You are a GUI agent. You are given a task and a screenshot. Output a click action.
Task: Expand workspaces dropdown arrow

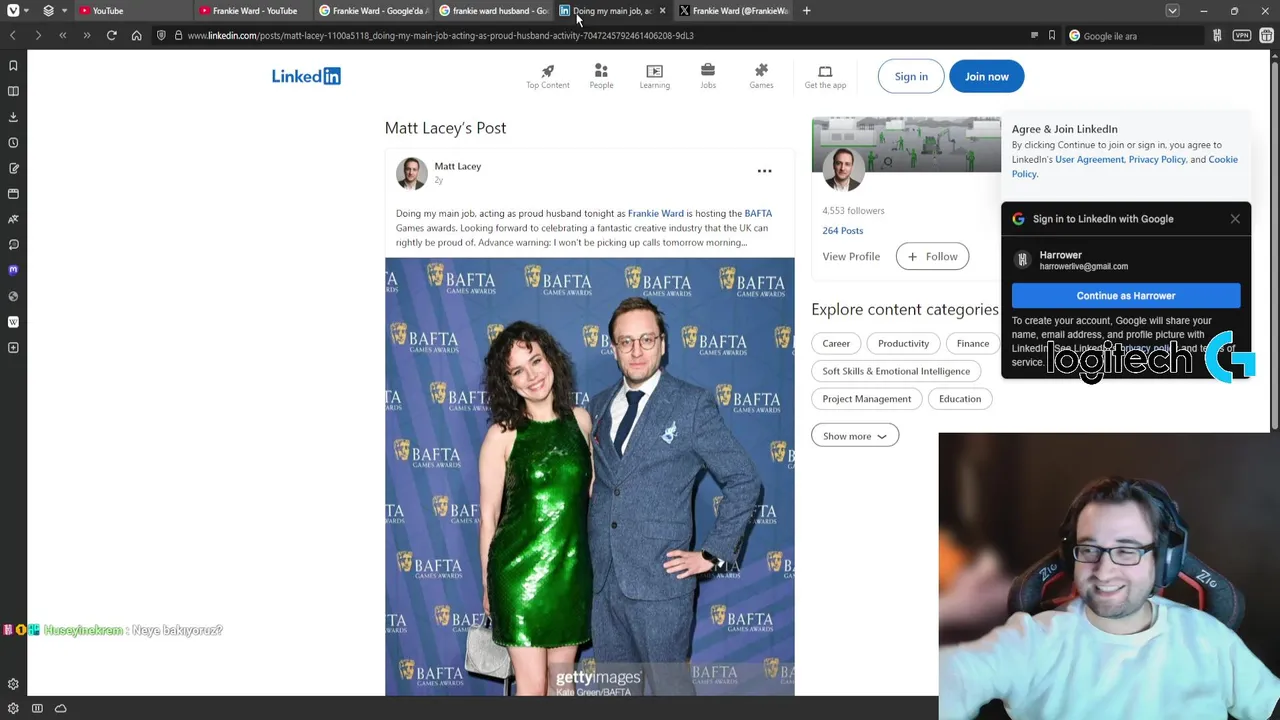click(x=64, y=11)
